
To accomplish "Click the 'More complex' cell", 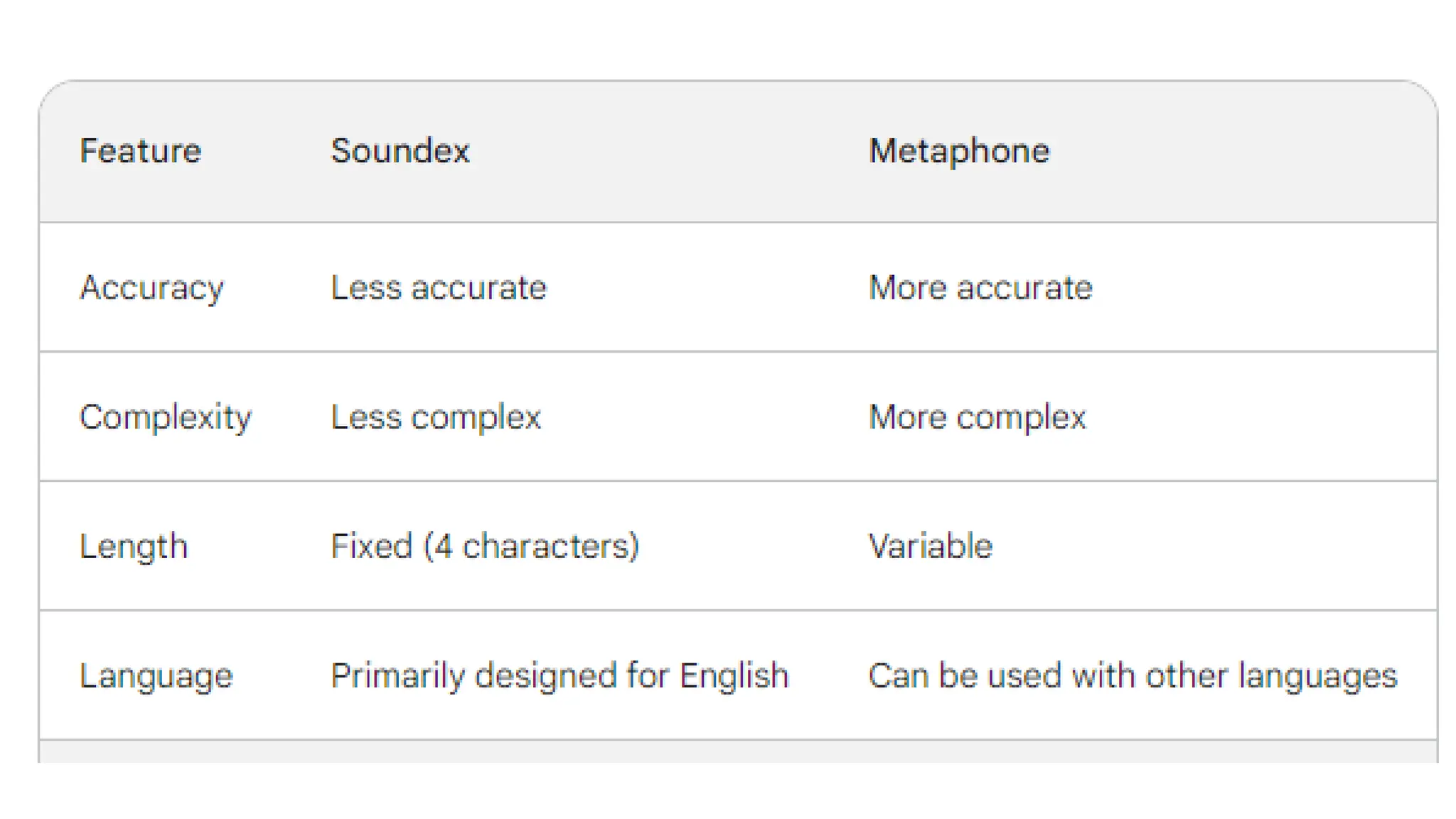I will tap(978, 417).
